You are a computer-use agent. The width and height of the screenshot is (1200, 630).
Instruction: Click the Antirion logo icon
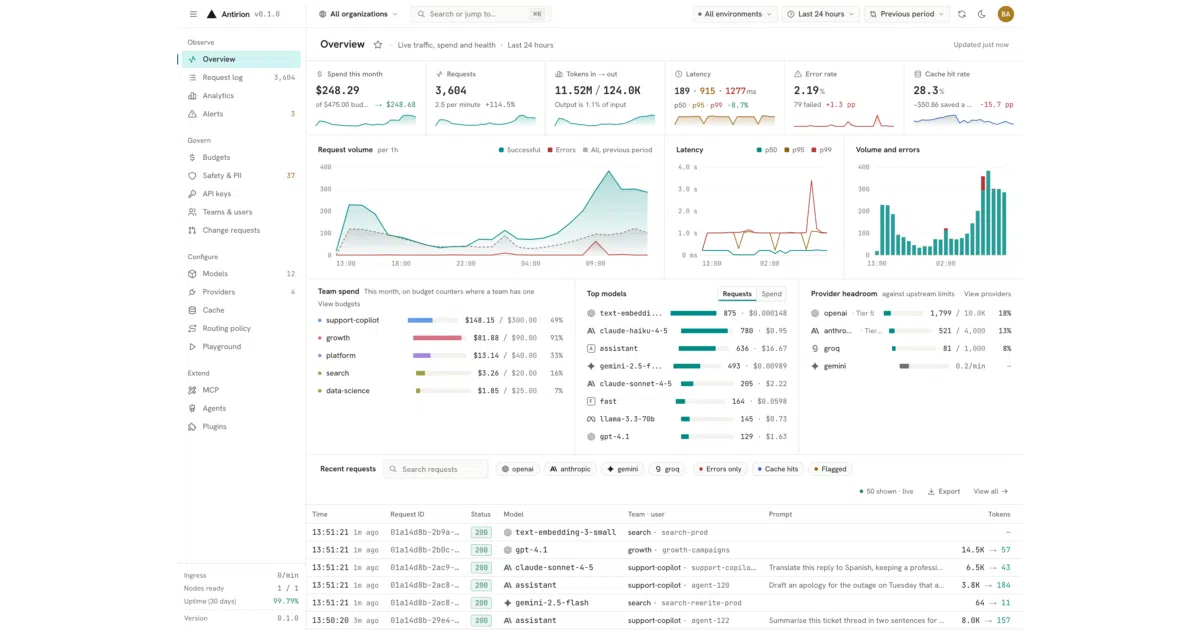pos(211,14)
